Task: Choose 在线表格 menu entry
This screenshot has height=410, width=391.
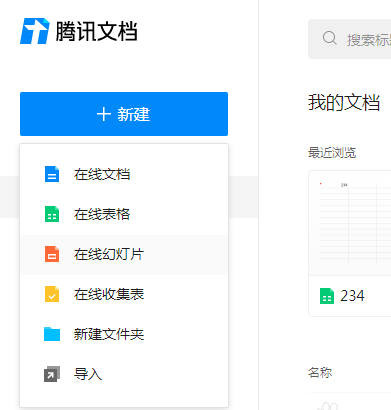Action: pos(124,214)
